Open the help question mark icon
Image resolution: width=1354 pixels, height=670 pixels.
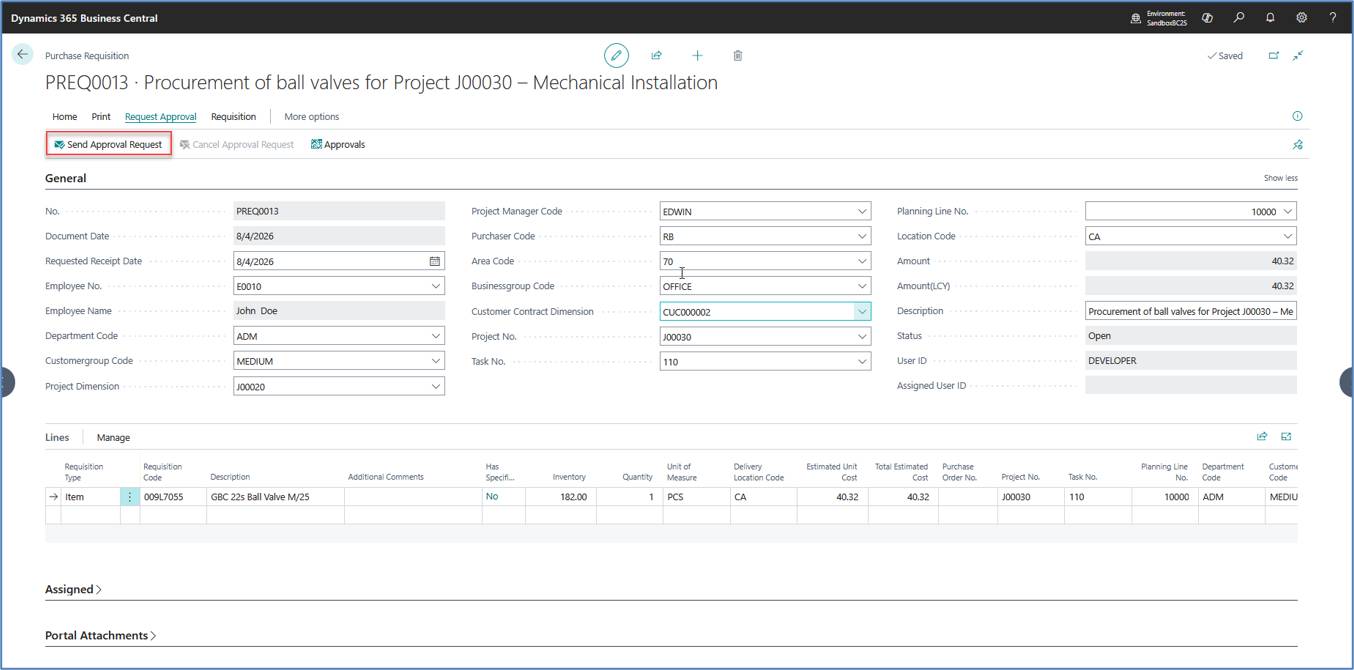[1332, 17]
